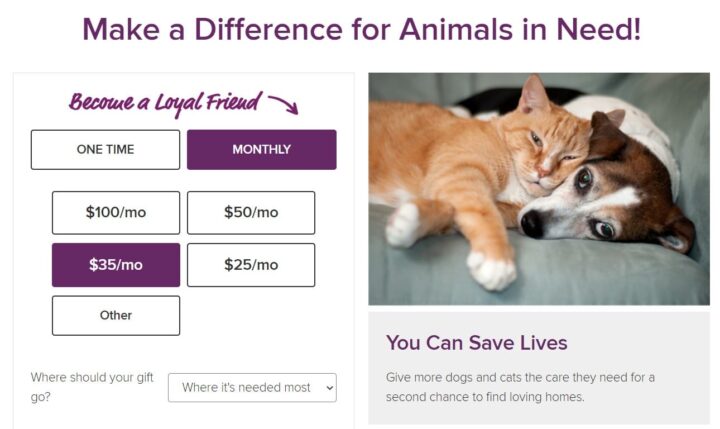The image size is (720, 429).
Task: Pick the $100/mo gift amount
Action: pos(116,213)
